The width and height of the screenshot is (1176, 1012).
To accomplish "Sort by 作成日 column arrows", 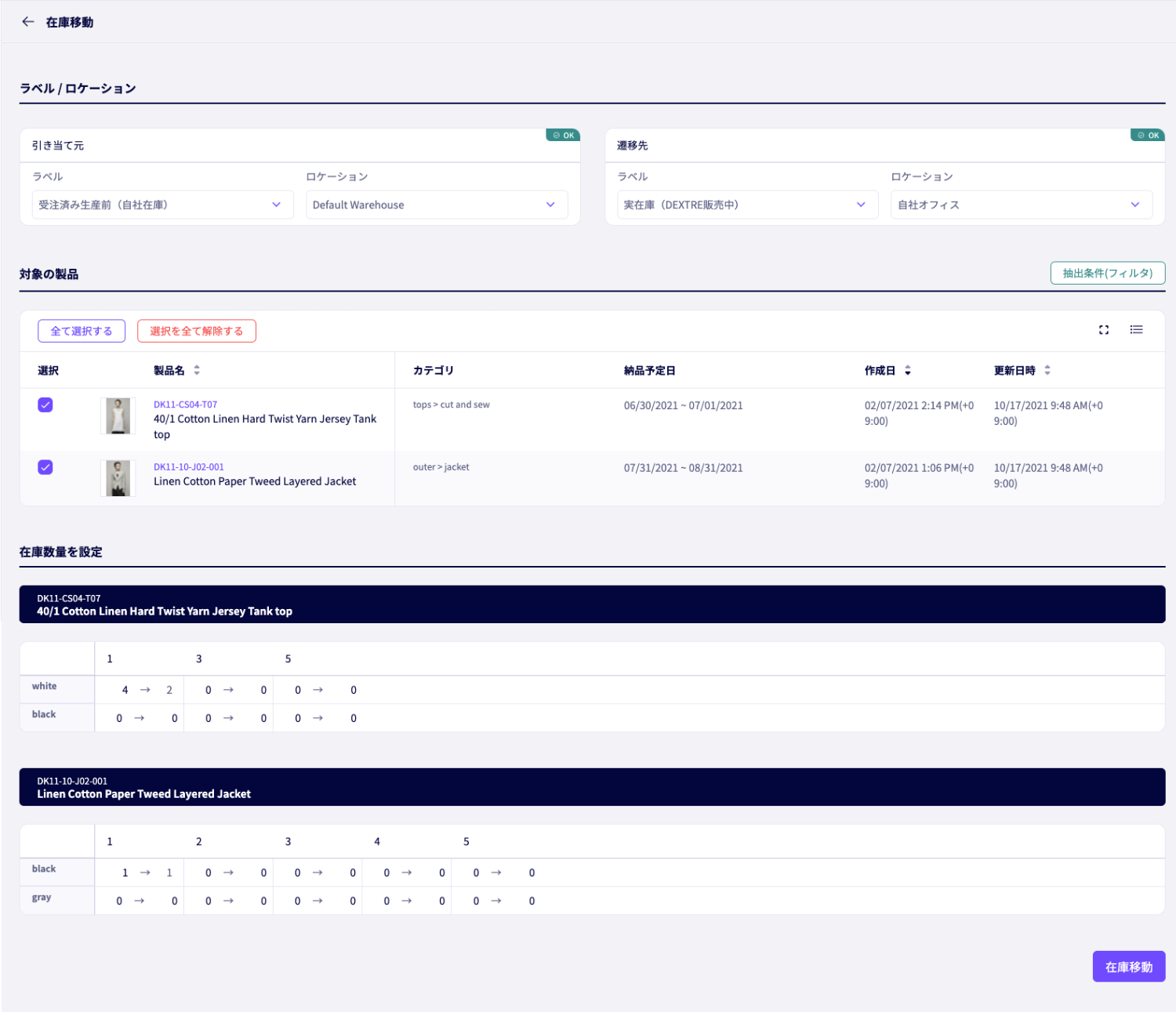I will click(908, 370).
